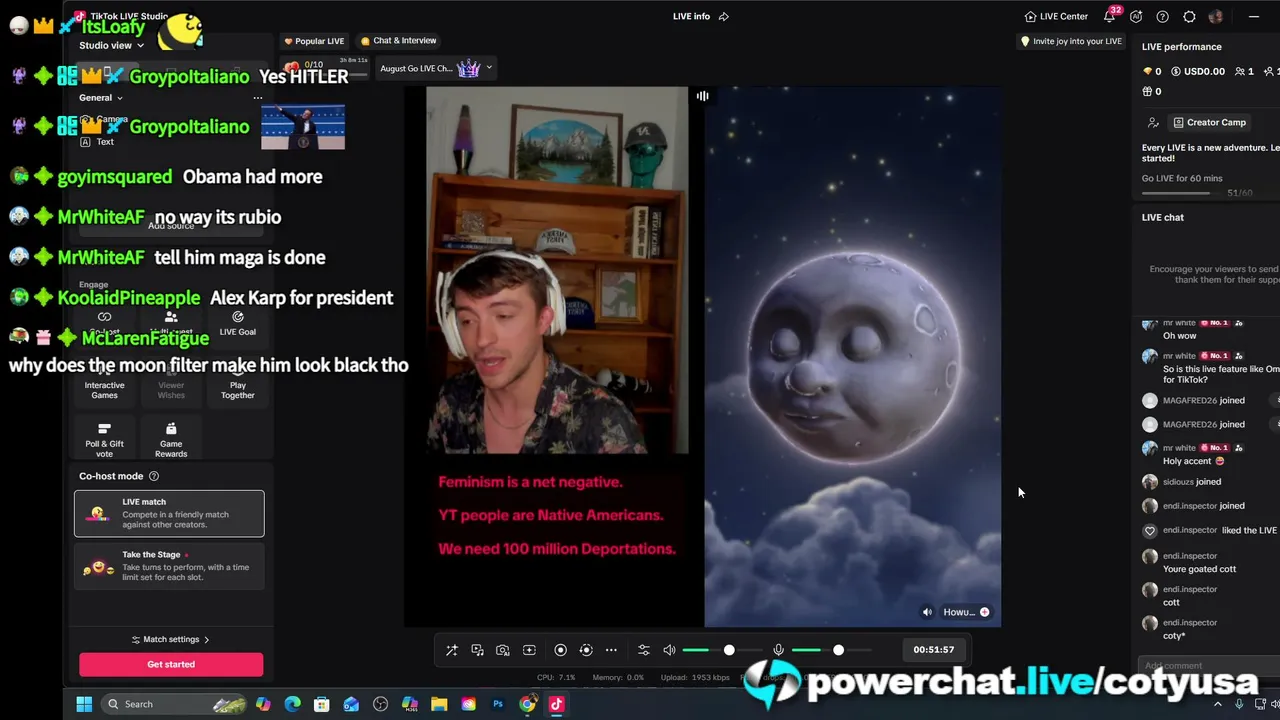Open Microsoft Store from the taskbar
Image resolution: width=1280 pixels, height=720 pixels.
pos(321,704)
